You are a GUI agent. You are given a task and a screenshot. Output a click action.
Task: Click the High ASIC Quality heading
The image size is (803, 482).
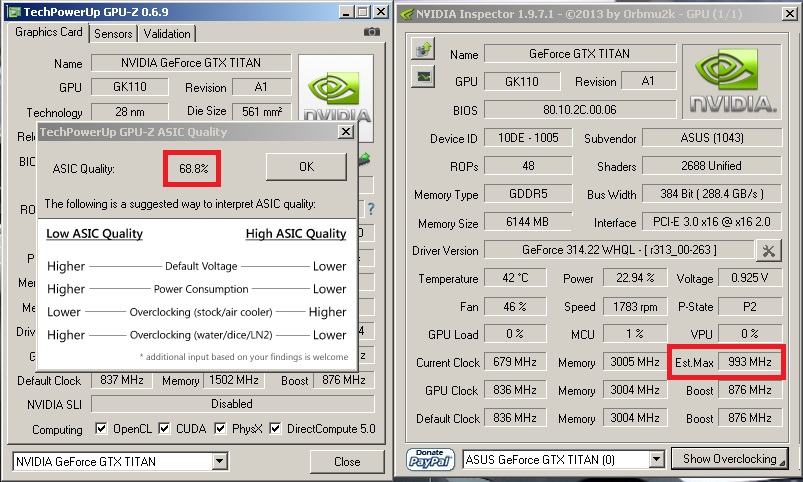click(296, 234)
